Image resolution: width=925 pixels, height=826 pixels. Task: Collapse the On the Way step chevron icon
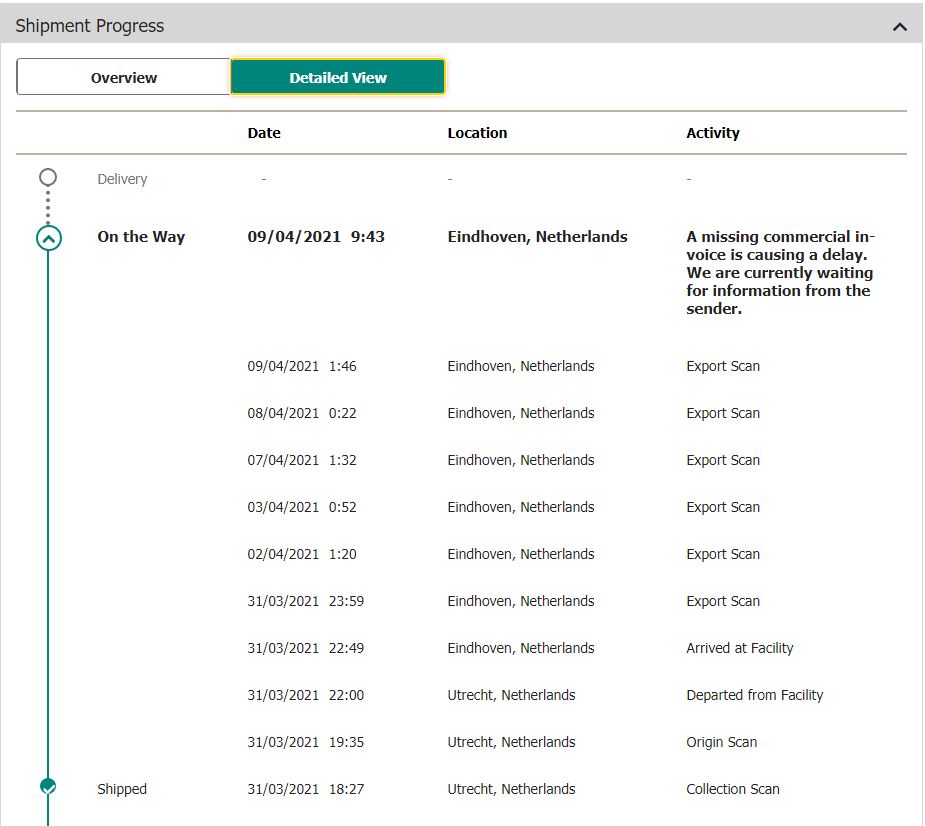tap(48, 238)
